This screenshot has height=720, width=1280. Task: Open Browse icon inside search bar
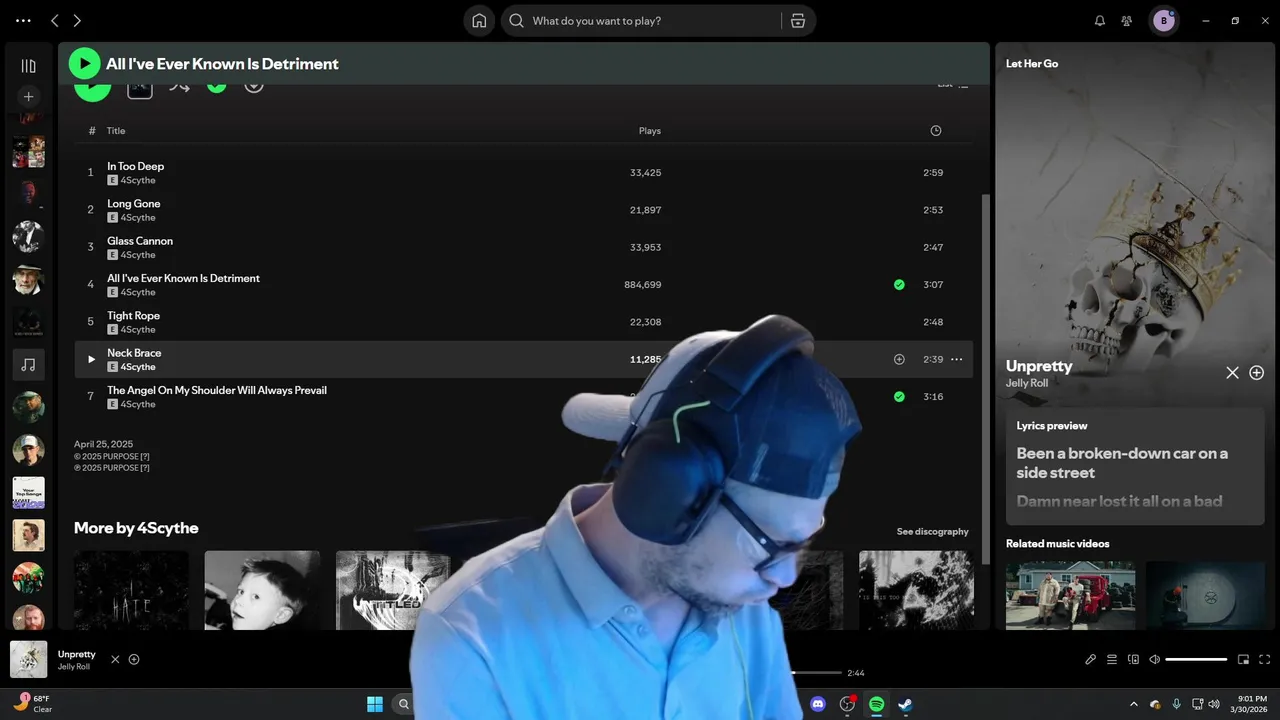tap(798, 21)
